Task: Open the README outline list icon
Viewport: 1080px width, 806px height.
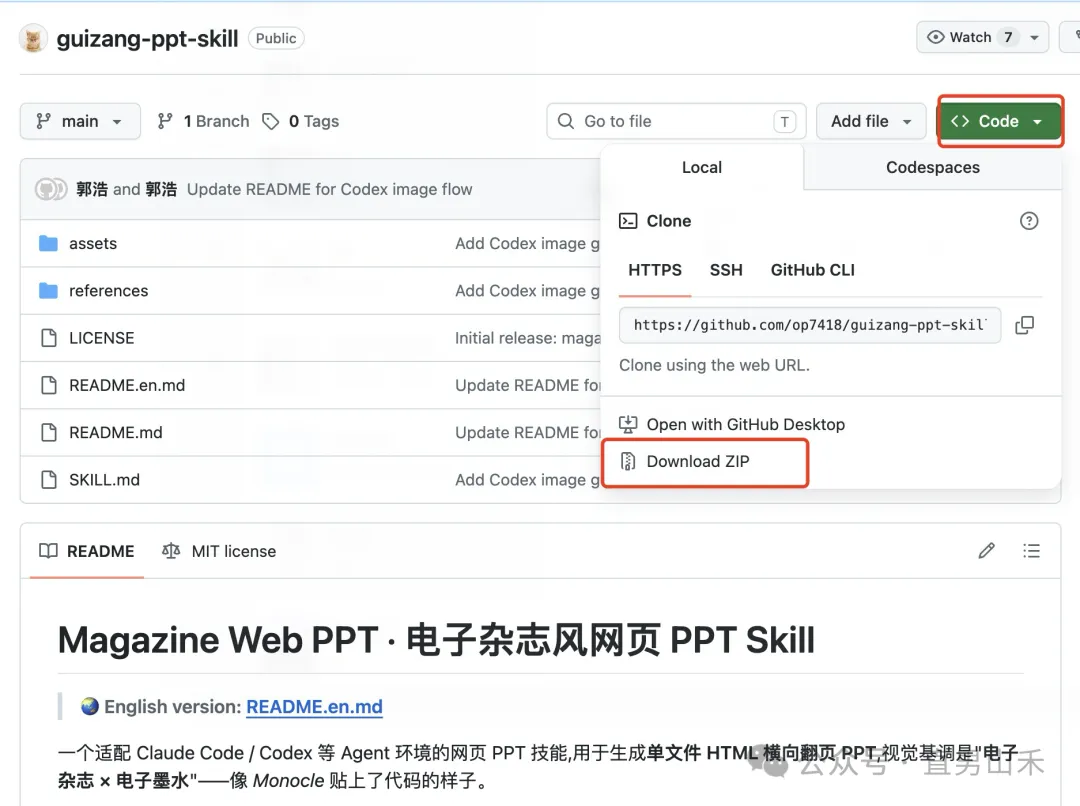Action: (x=1031, y=550)
